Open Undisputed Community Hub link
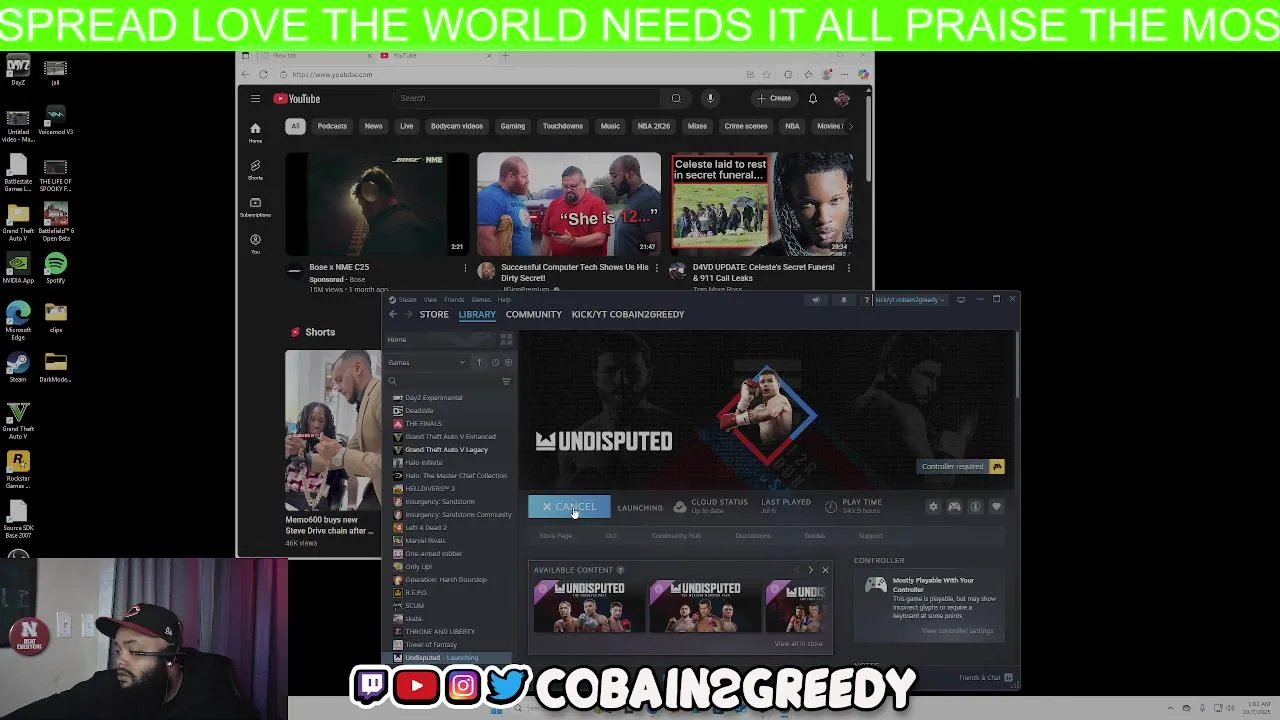The image size is (1280, 720). (x=676, y=536)
